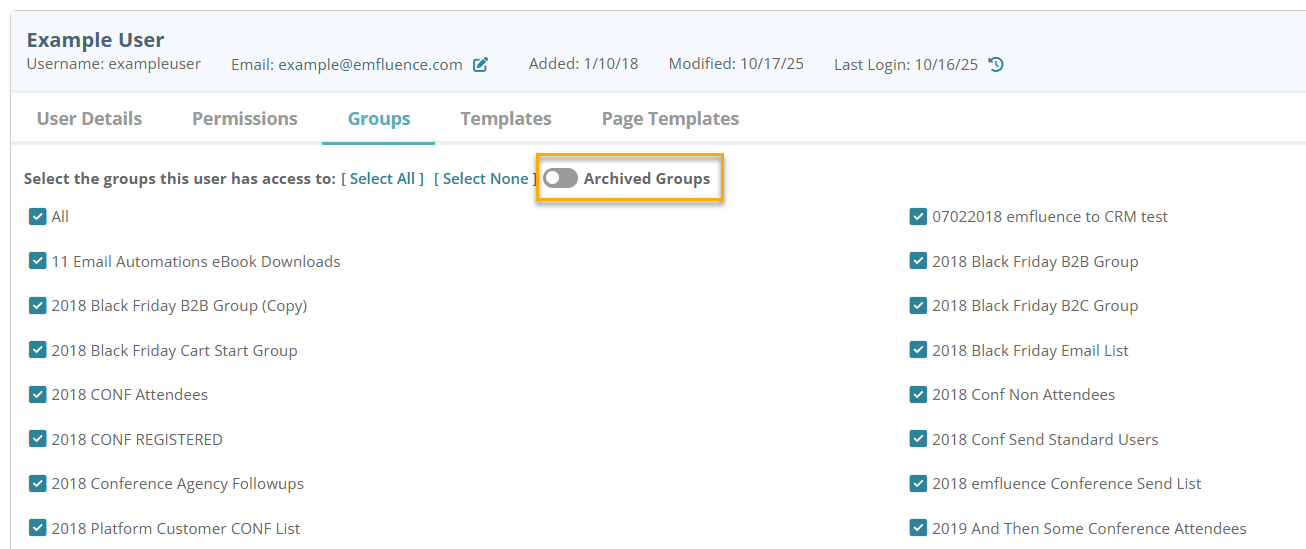Screen dimensions: 1306x549
Task: Switch to the User Details tab
Action: 89,119
